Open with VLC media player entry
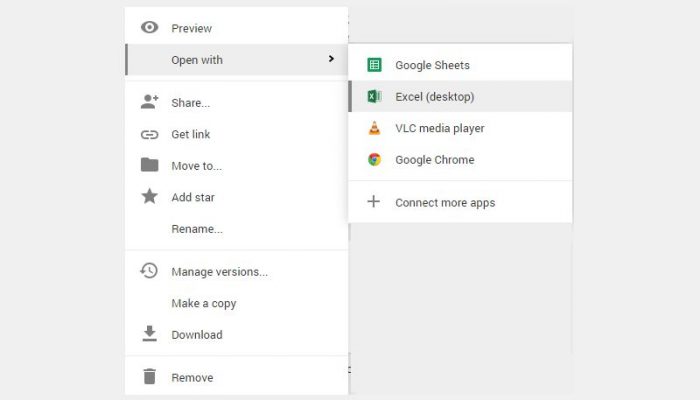Image resolution: width=700 pixels, height=400 pixels. 460,128
